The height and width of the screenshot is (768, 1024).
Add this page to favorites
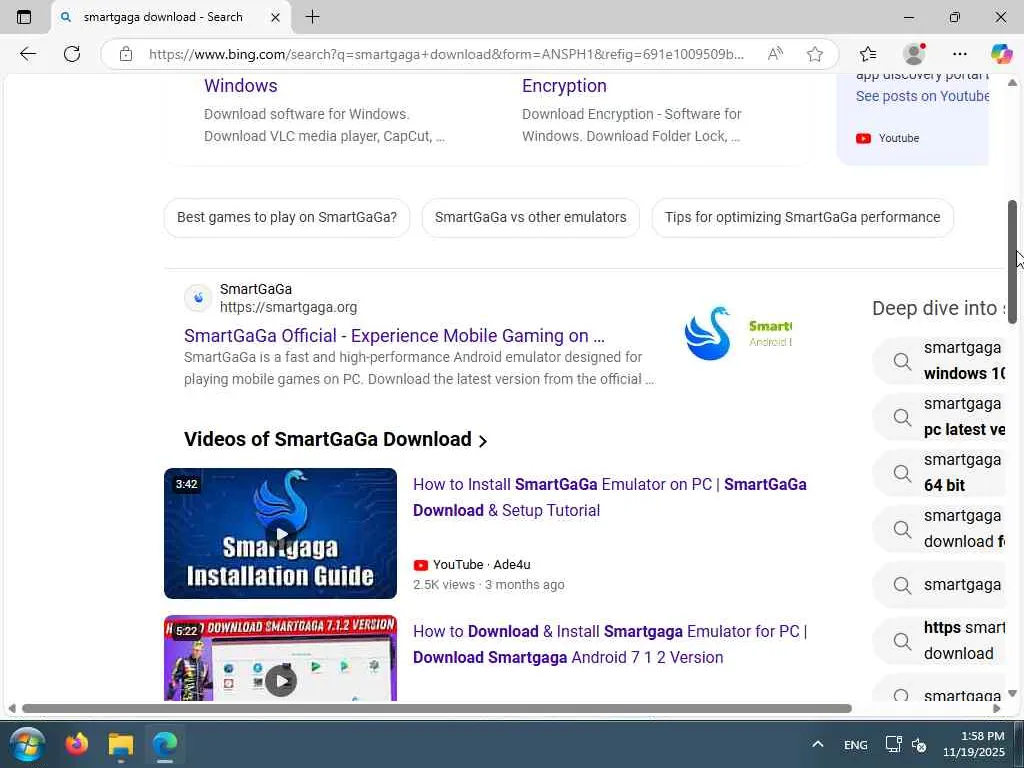point(814,54)
